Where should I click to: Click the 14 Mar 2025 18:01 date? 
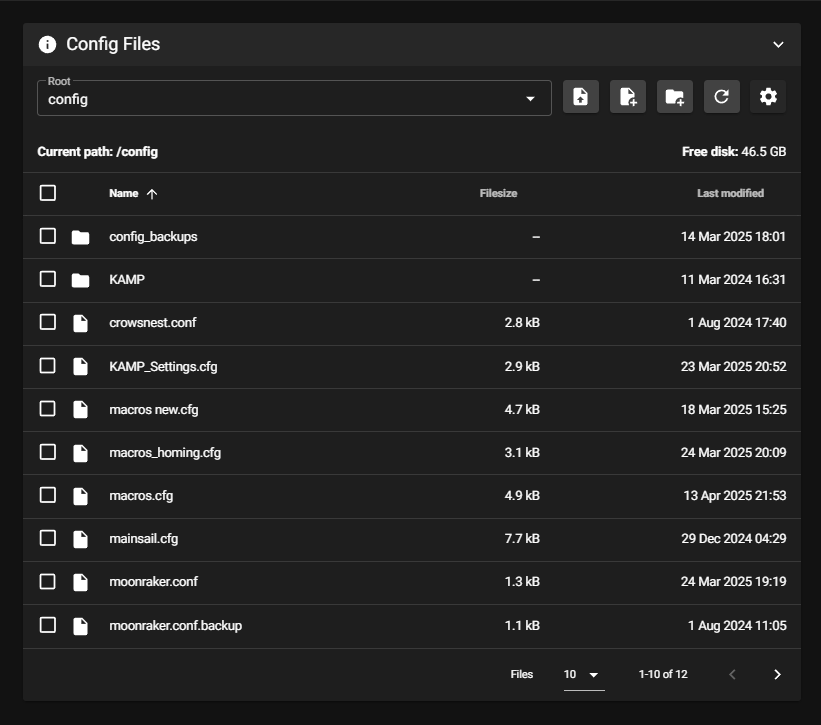point(734,237)
